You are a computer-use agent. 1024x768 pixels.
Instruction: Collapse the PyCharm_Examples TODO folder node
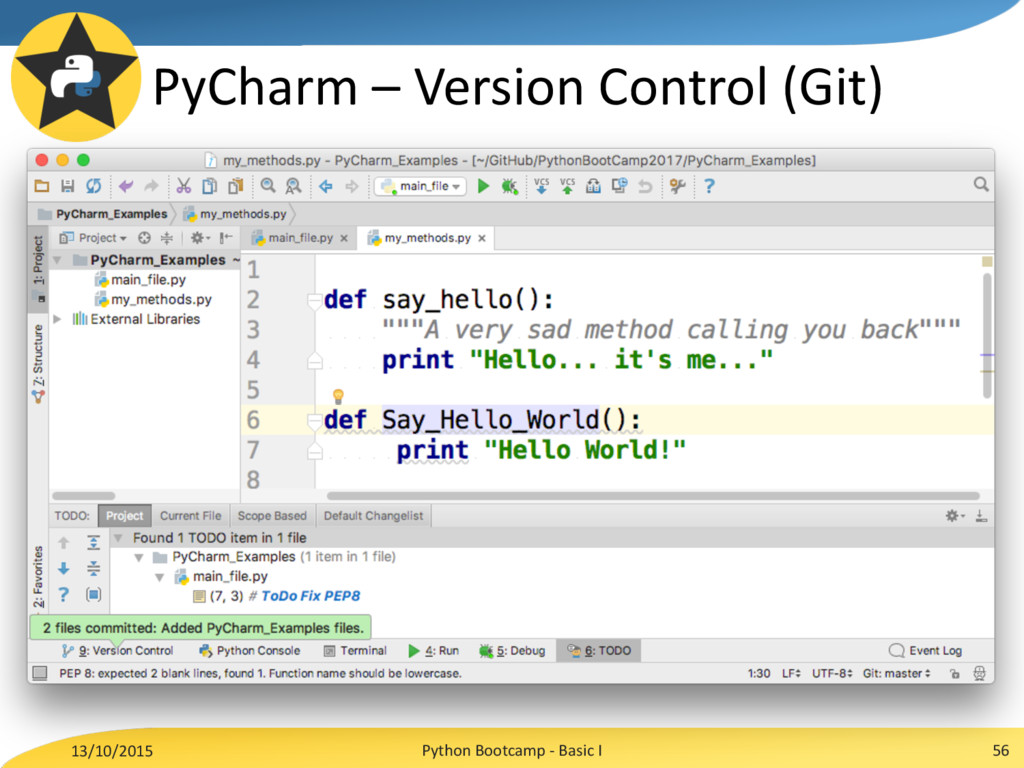pos(138,558)
